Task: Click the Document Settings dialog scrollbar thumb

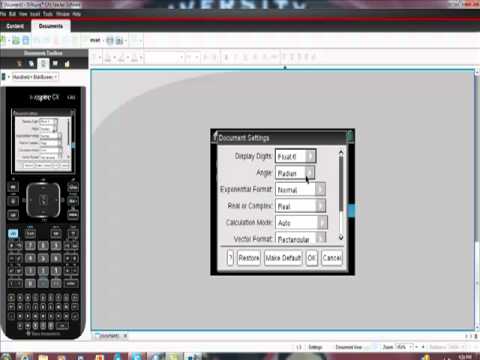Action: tap(341, 183)
